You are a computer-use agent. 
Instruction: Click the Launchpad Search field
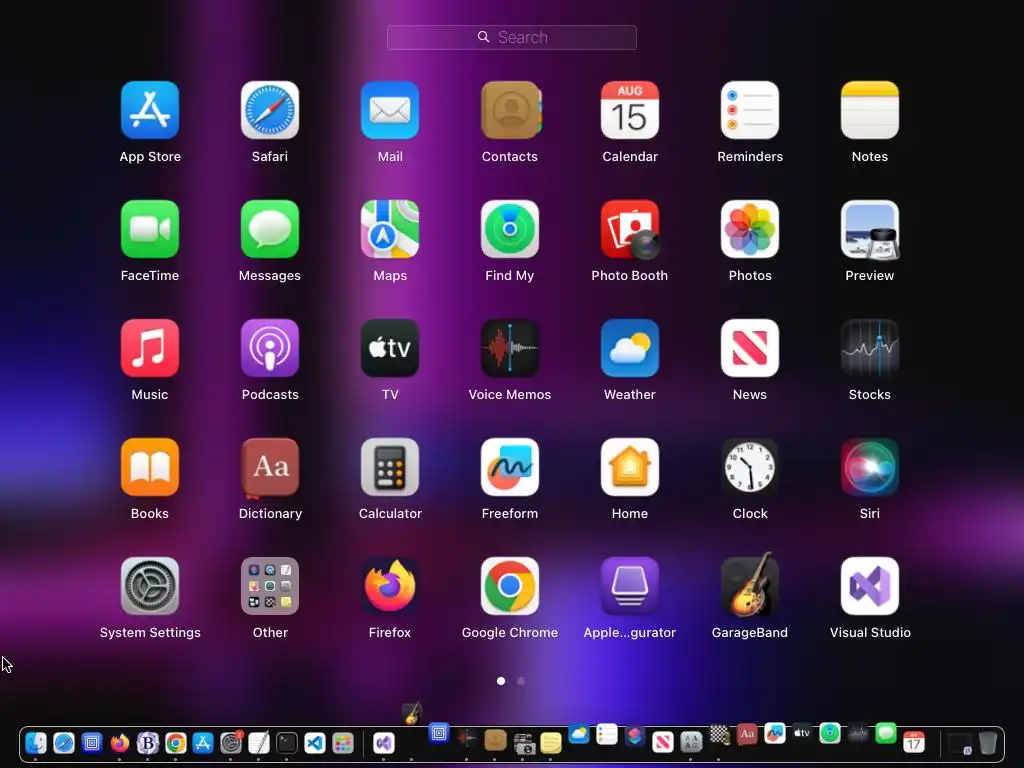(511, 37)
